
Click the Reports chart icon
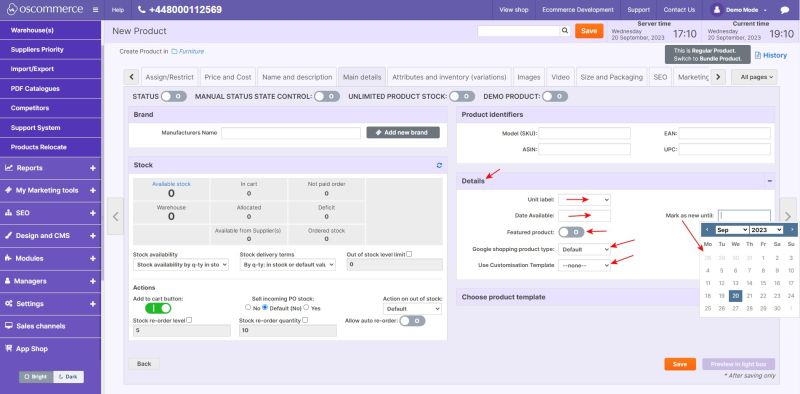[x=9, y=168]
